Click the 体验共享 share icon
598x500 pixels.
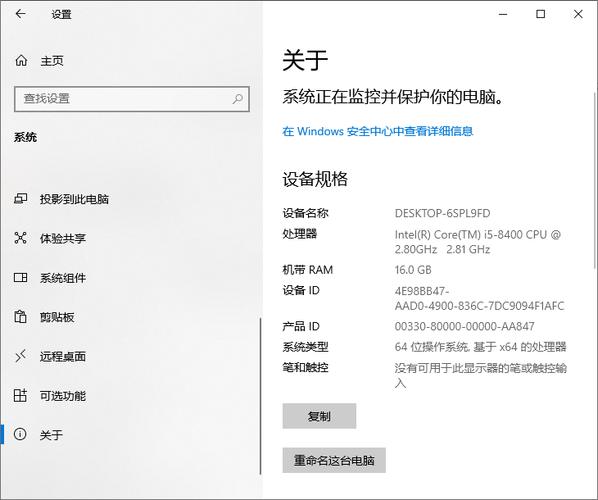point(21,238)
